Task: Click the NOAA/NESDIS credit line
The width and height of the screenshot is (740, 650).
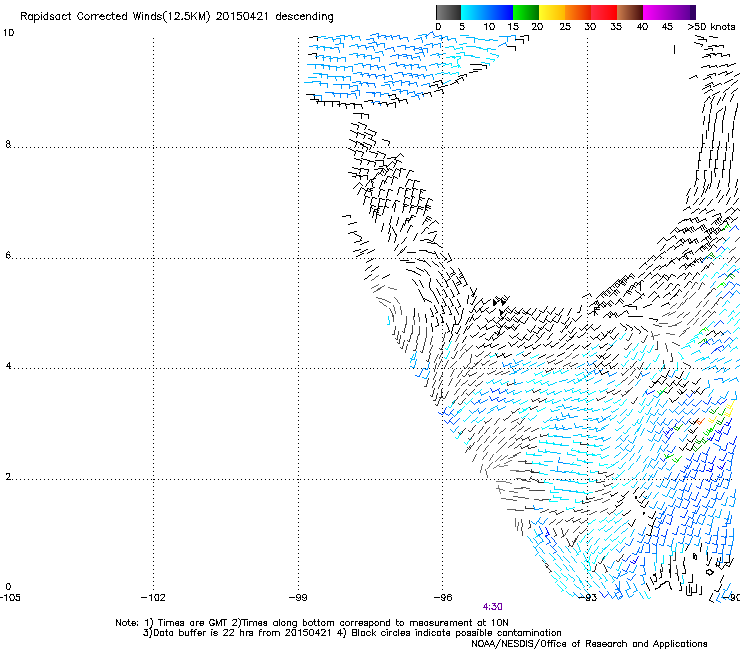Action: [589, 644]
